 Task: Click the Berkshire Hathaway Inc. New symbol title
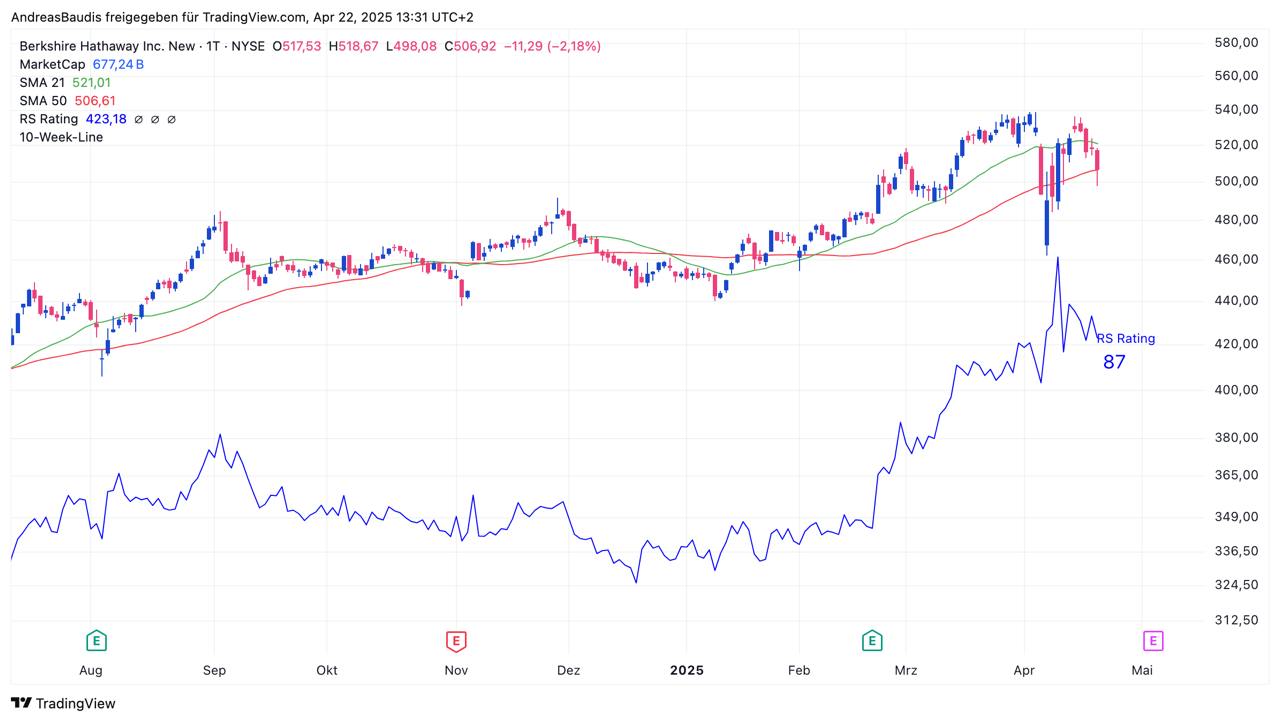(x=108, y=46)
